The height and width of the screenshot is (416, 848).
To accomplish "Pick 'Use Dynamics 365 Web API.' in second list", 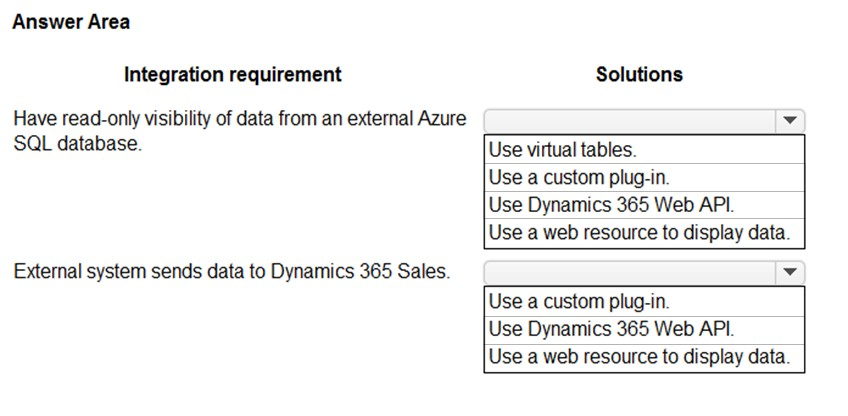I will click(x=644, y=329).
